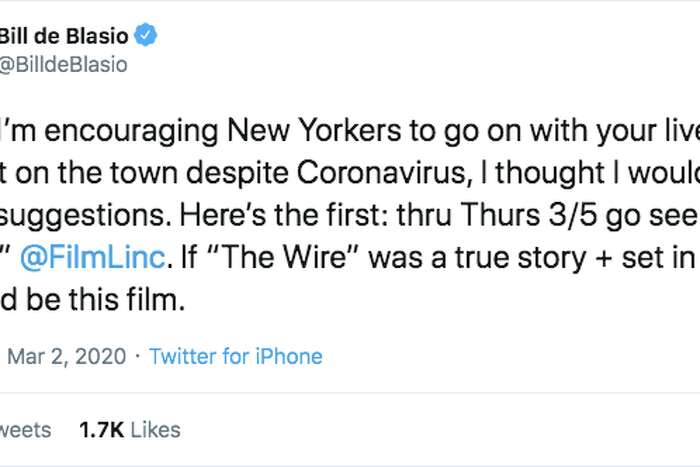Viewport: 700px width, 467px height.
Task: Click the Mar 2, 2020 timestamp
Action: [66, 356]
